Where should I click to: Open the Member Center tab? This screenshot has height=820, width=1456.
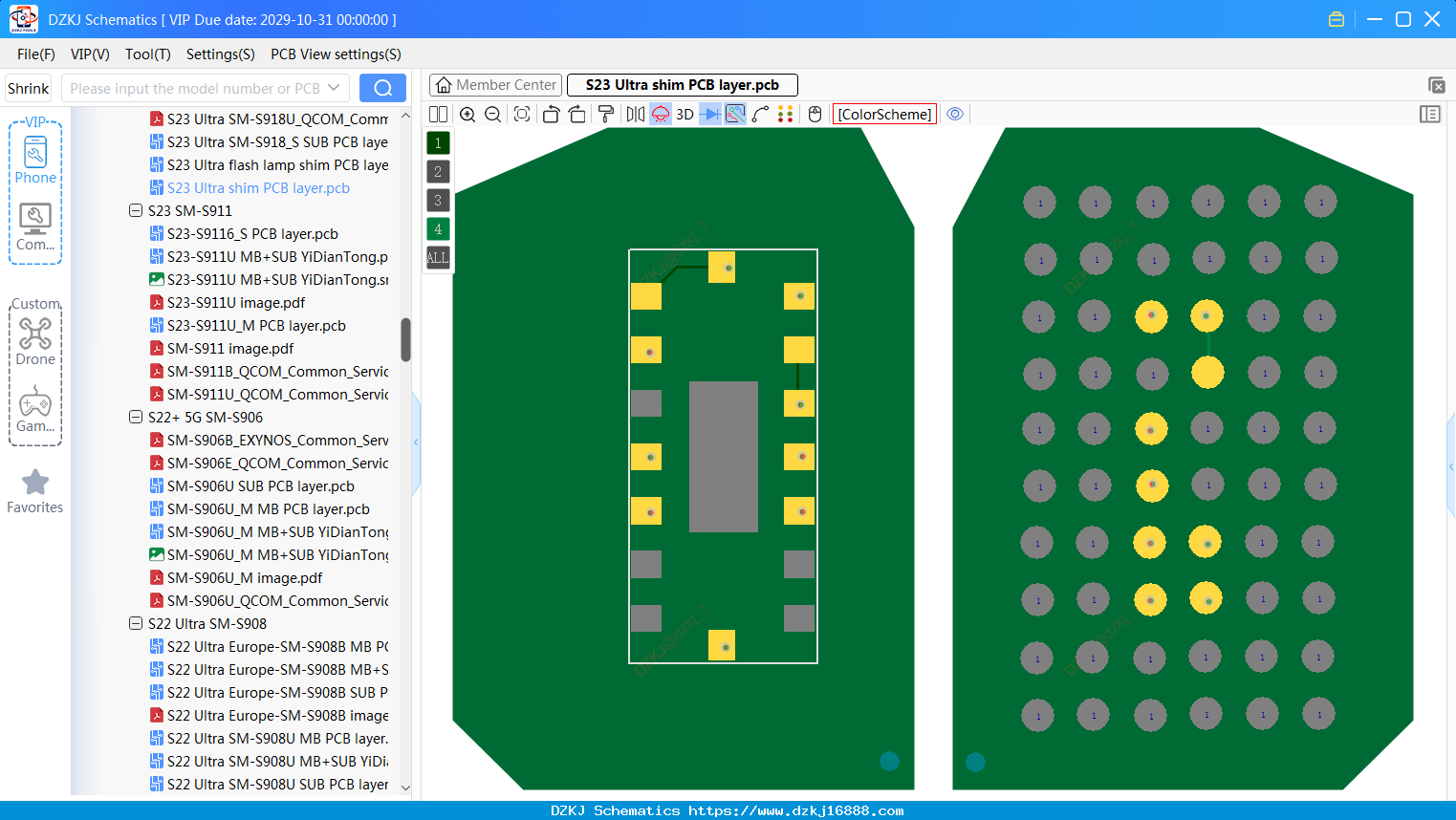point(495,85)
